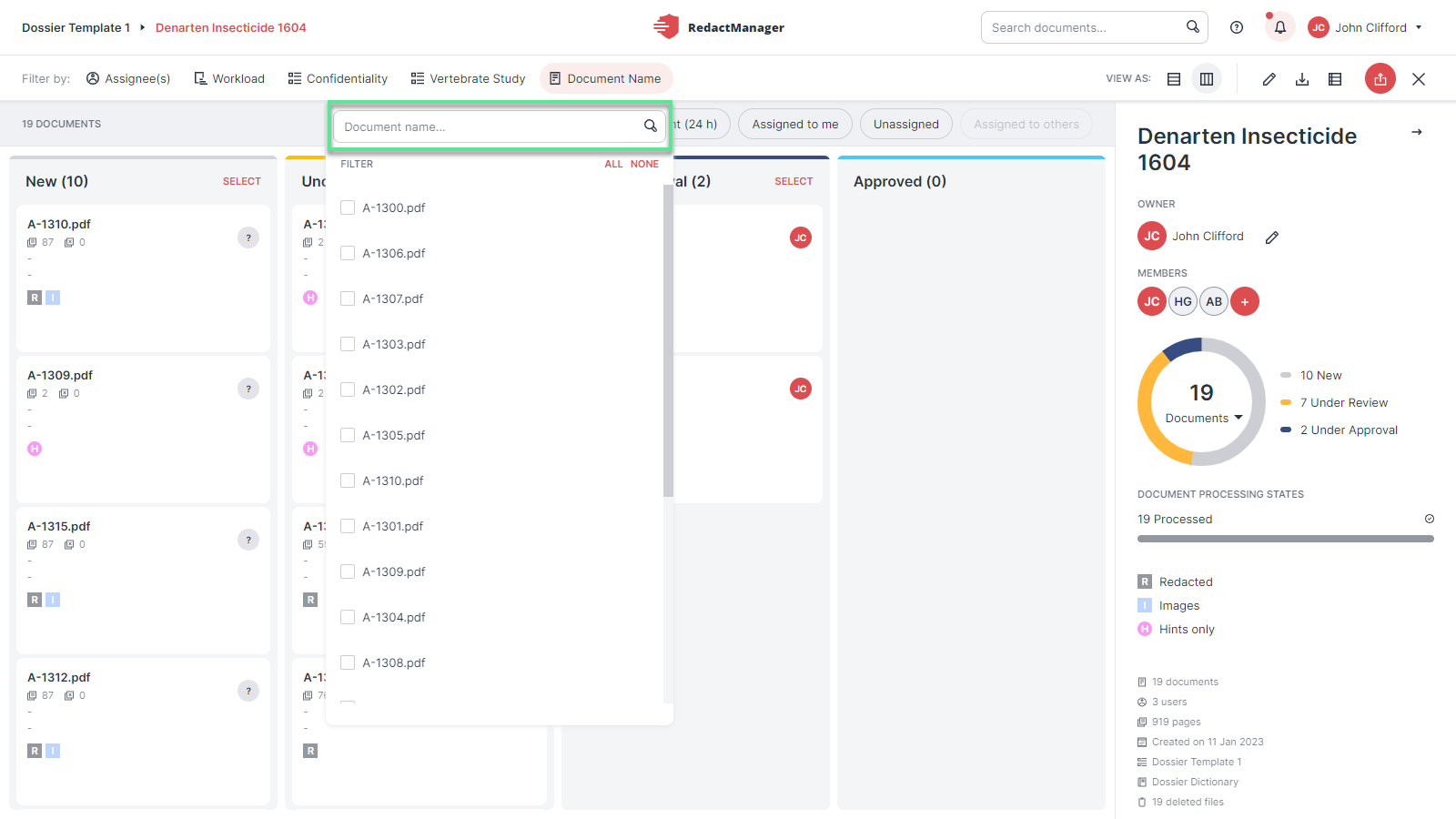The width and height of the screenshot is (1456, 819).
Task: Click the magnifier in document name filter
Action: (651, 126)
